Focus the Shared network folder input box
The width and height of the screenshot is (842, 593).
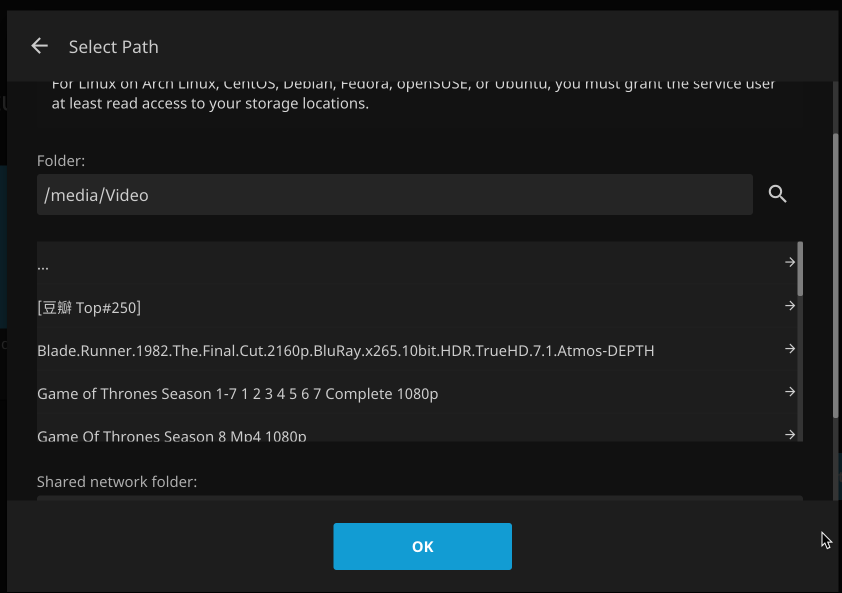coord(419,498)
